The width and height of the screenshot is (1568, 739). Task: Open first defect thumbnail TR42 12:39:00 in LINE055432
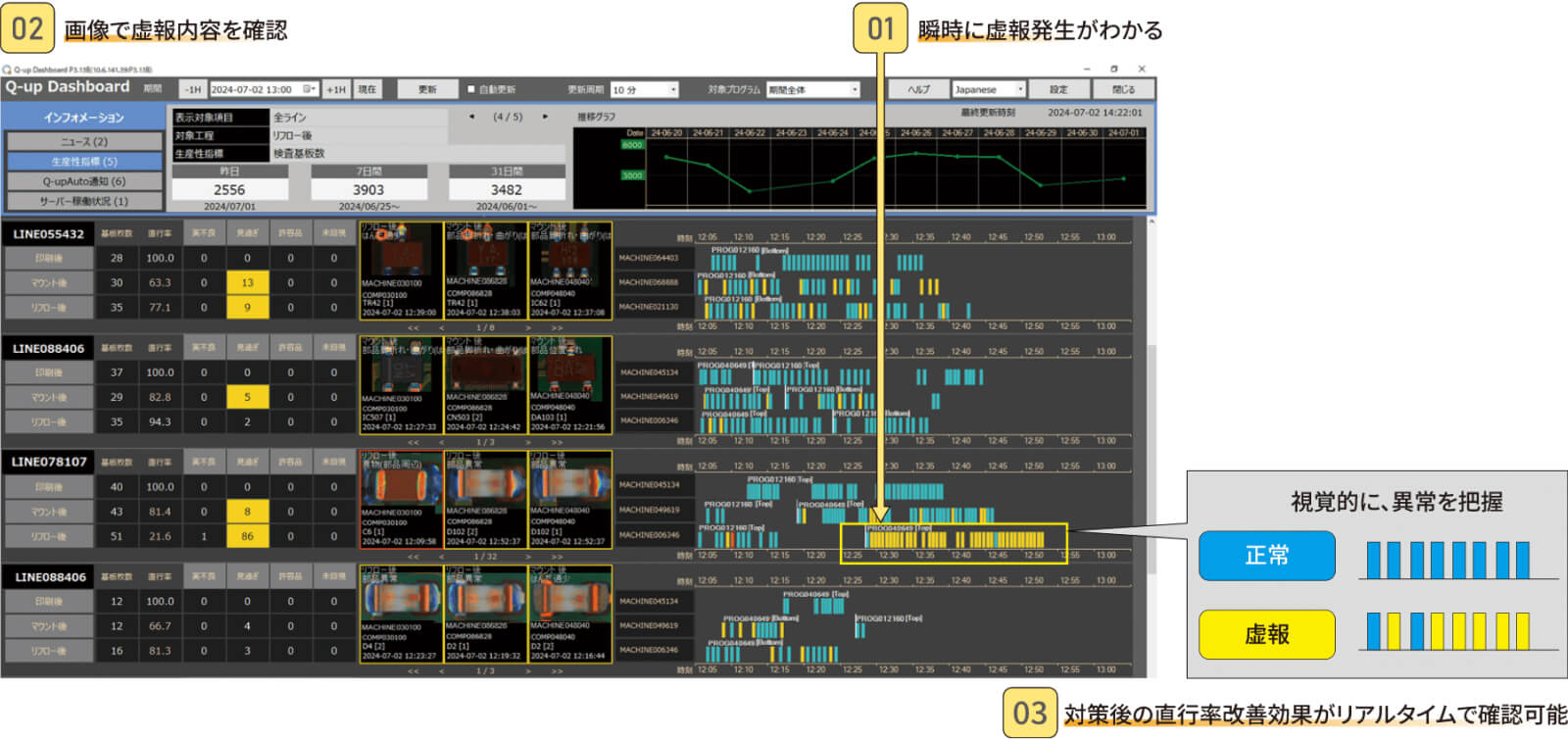[x=402, y=271]
